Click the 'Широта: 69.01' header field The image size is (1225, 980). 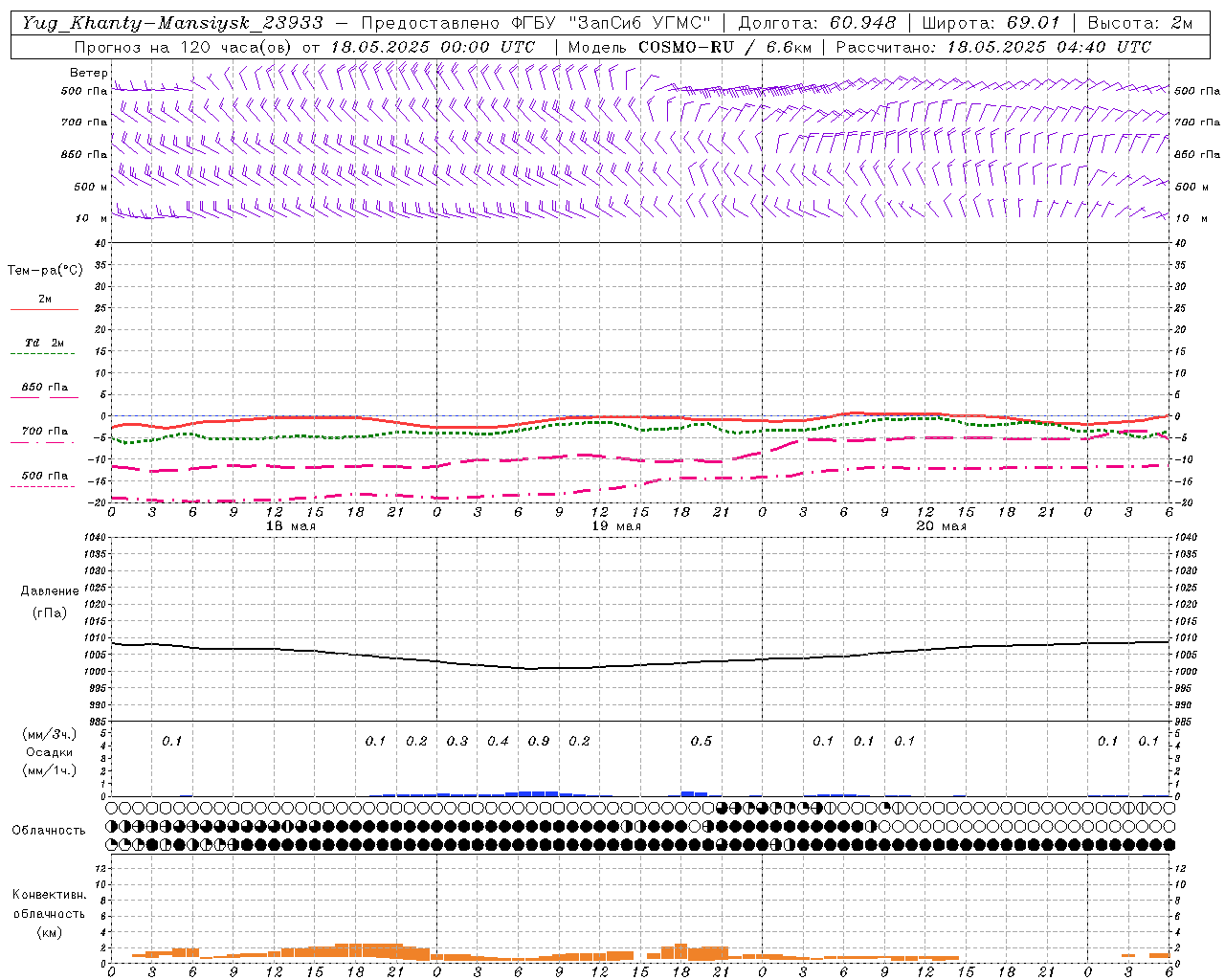[991, 23]
